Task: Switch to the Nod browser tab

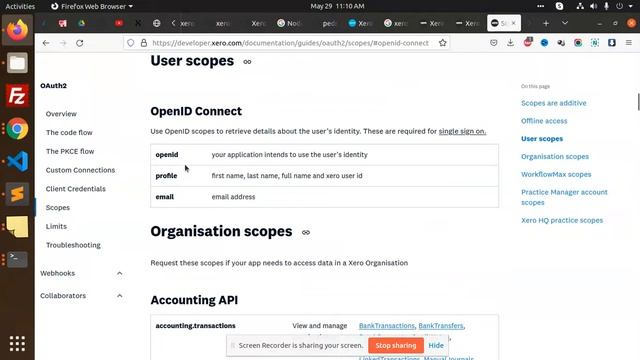Action: (290, 23)
